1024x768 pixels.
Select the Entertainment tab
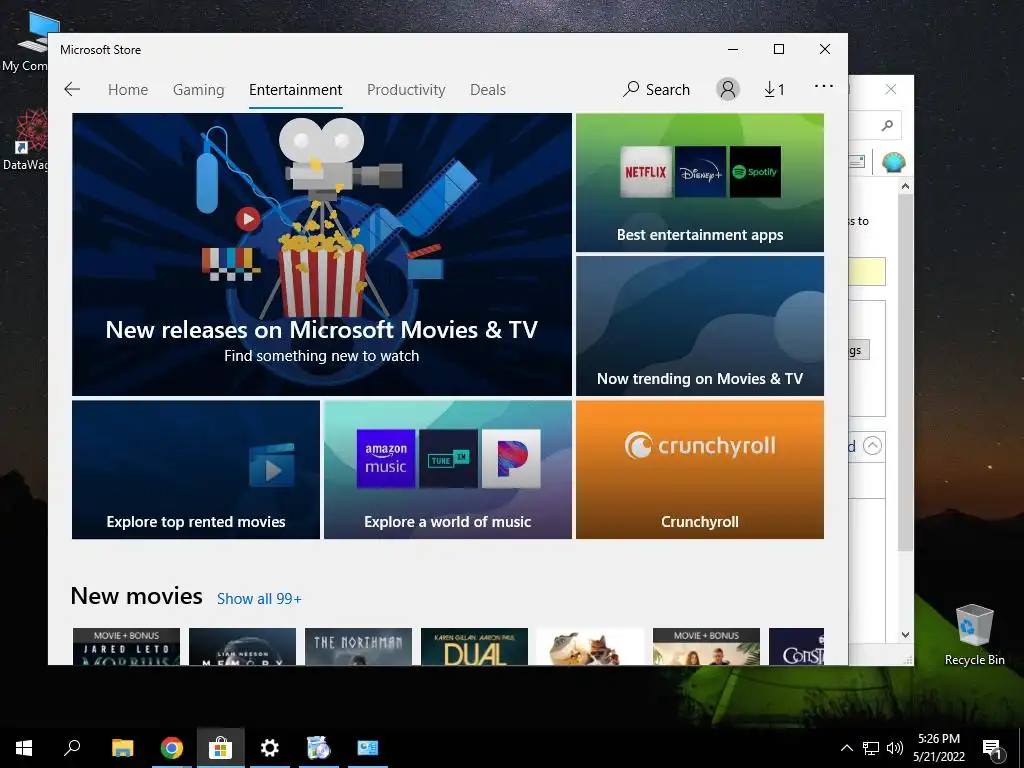(295, 89)
